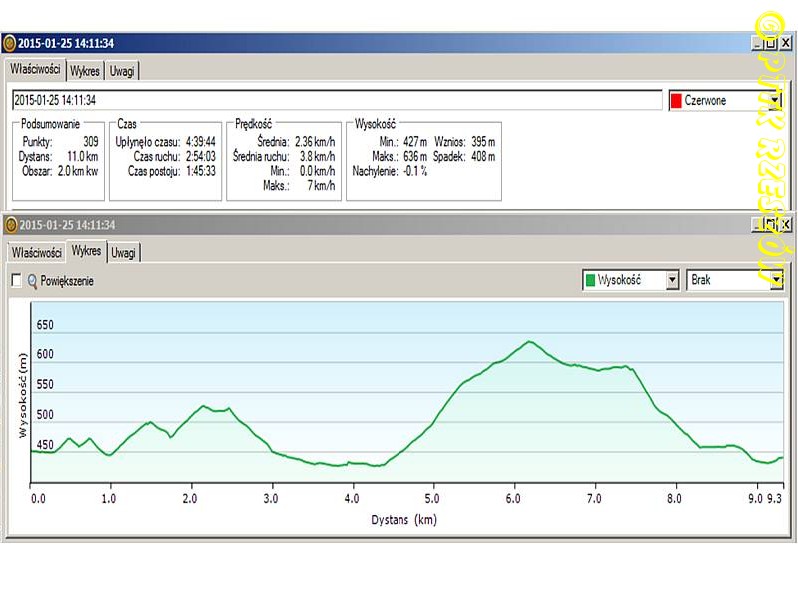Open the Brak secondary series dropdown

[x=774, y=281]
